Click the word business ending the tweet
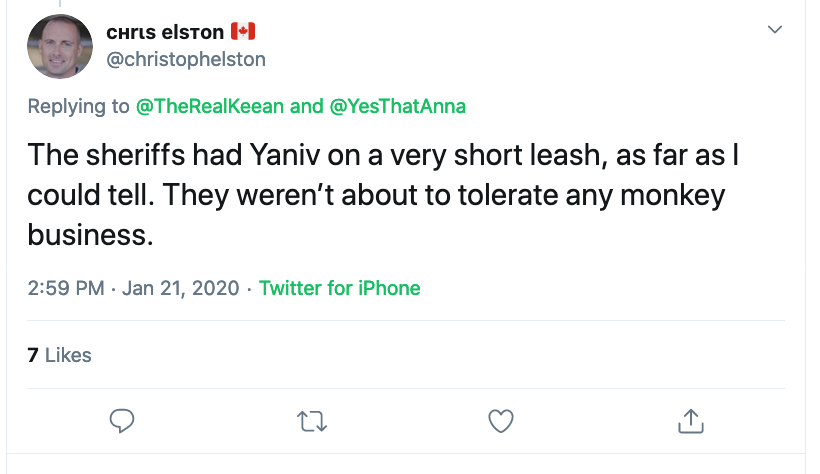 [90, 234]
